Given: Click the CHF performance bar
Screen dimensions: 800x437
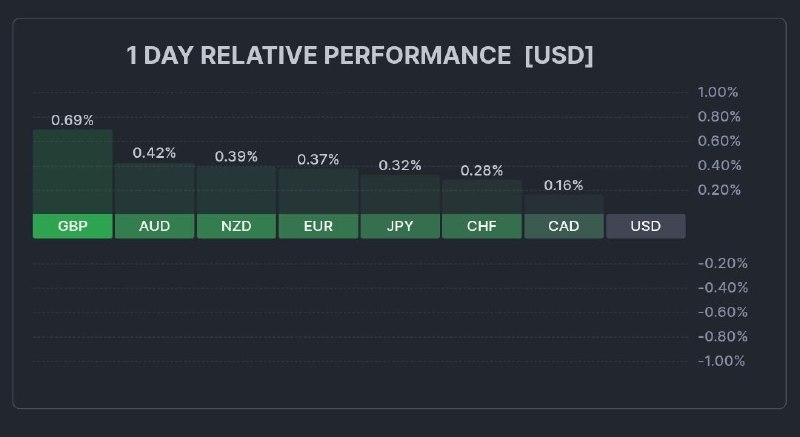Looking at the screenshot, I should [482, 197].
